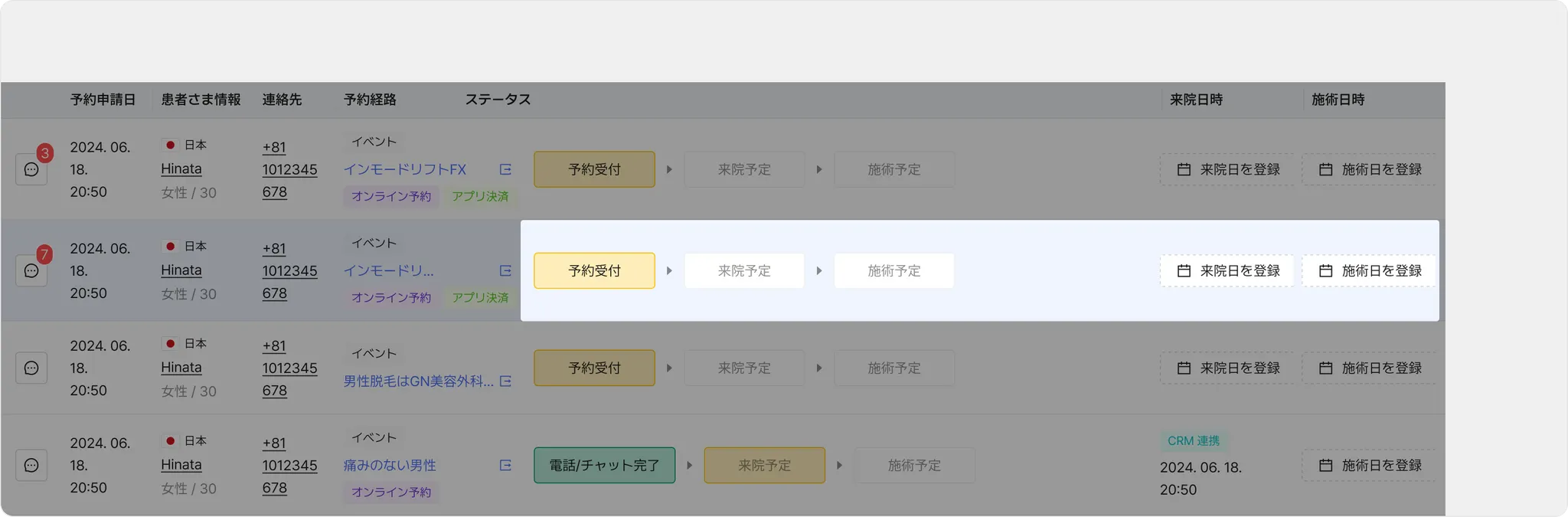This screenshot has width=1568, height=517.
Task: Click the ステータス column header
Action: tap(498, 100)
